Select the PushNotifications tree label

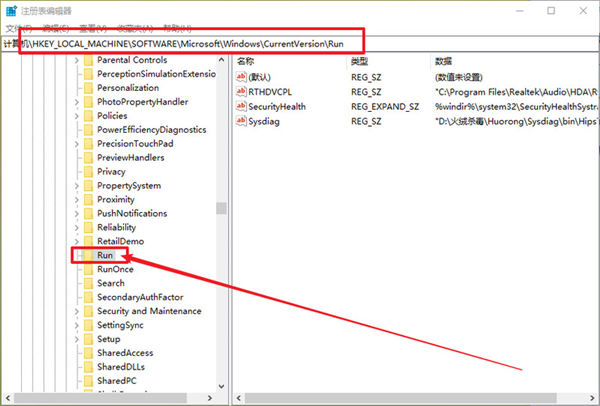coord(132,214)
